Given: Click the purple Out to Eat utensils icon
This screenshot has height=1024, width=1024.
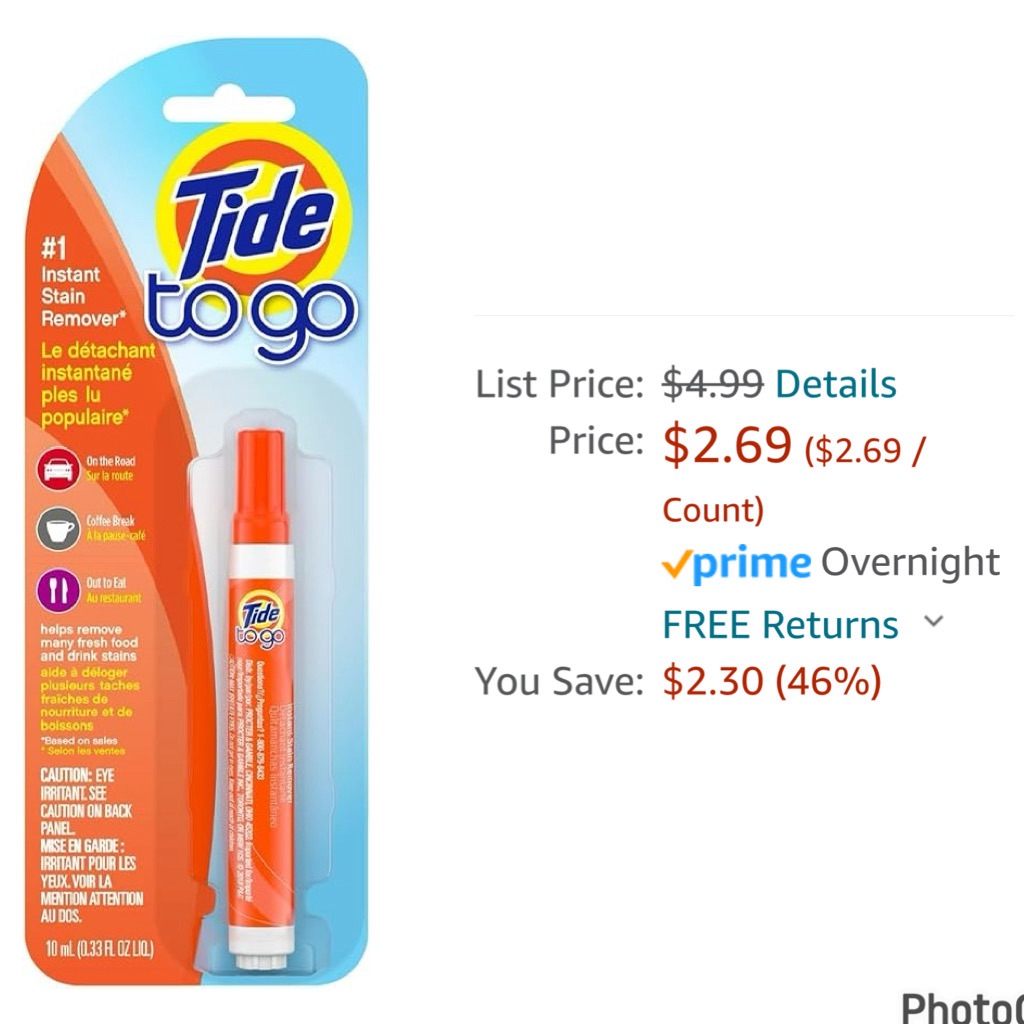Looking at the screenshot, I should coord(58,588).
